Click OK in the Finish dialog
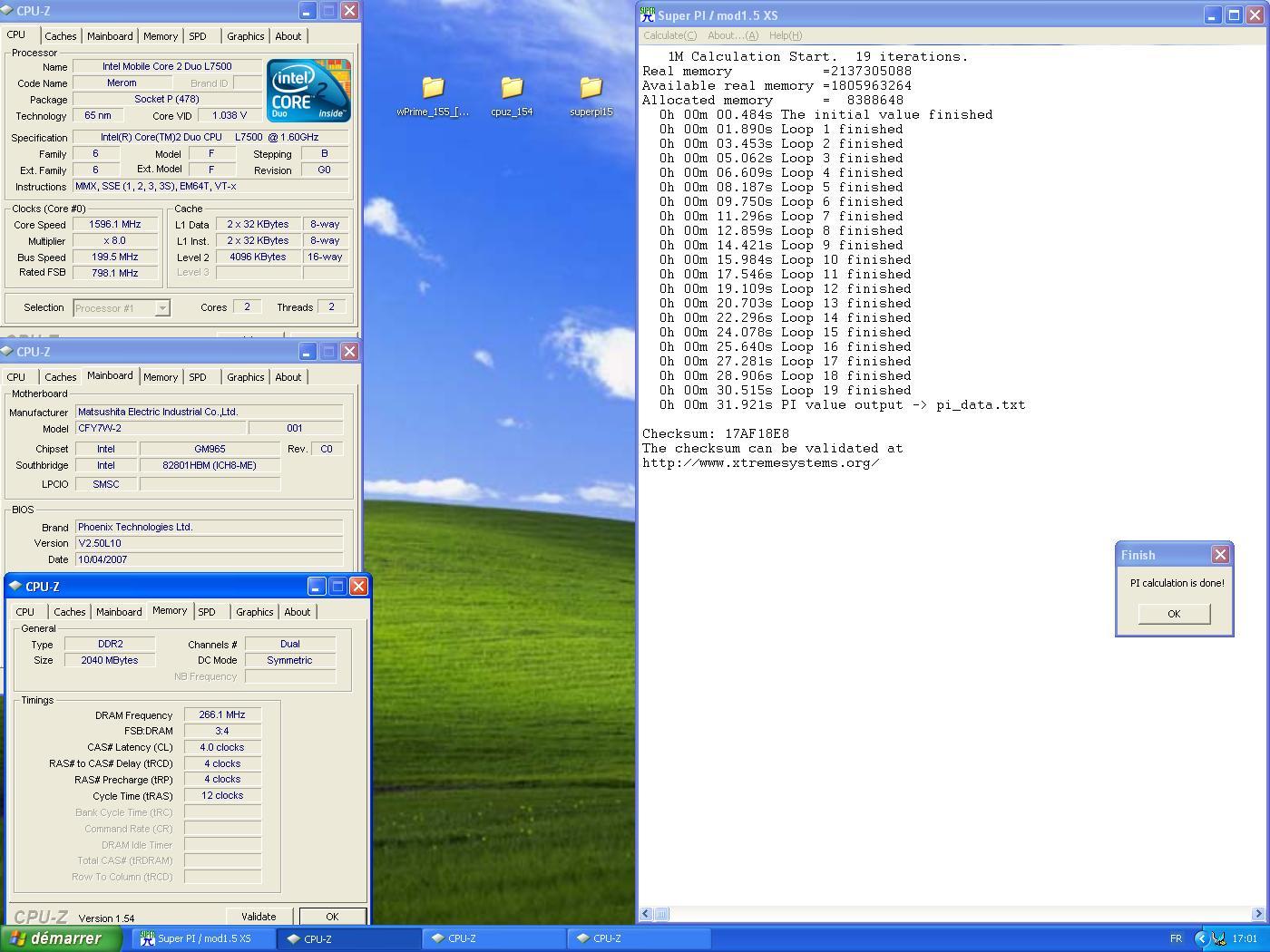The width and height of the screenshot is (1270, 952). point(1174,614)
